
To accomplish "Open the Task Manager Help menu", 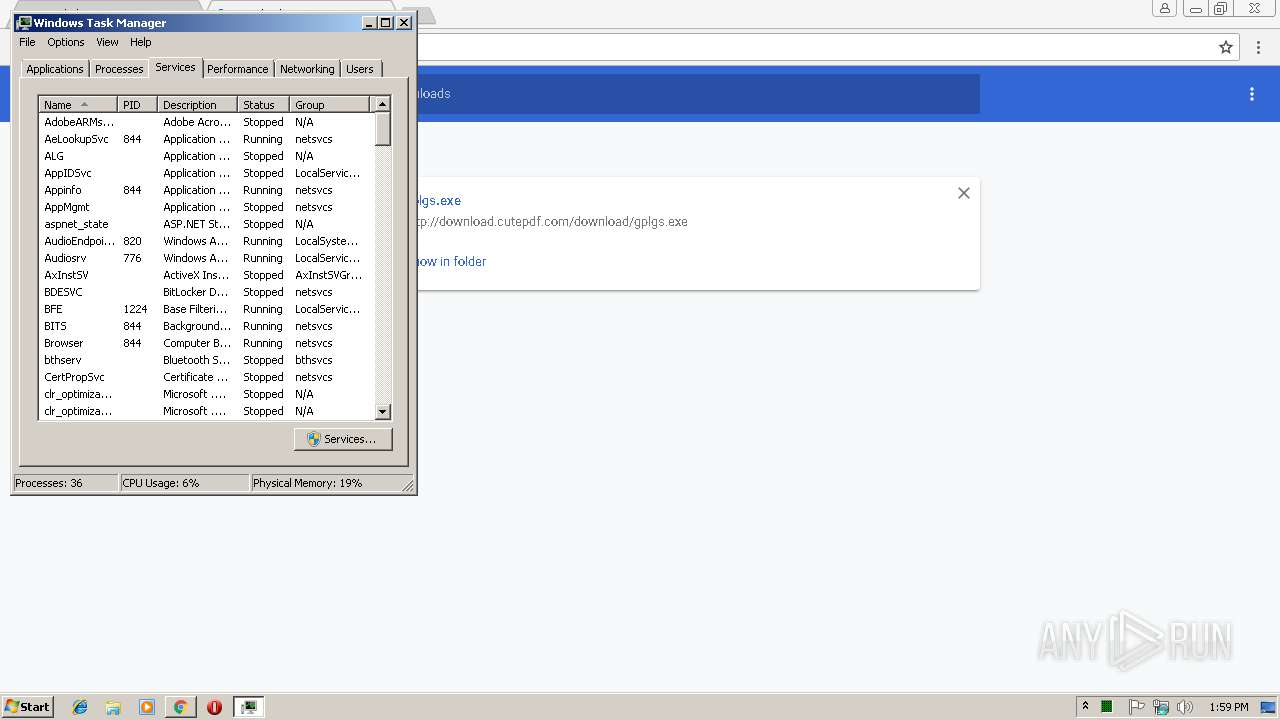I will pyautogui.click(x=141, y=42).
